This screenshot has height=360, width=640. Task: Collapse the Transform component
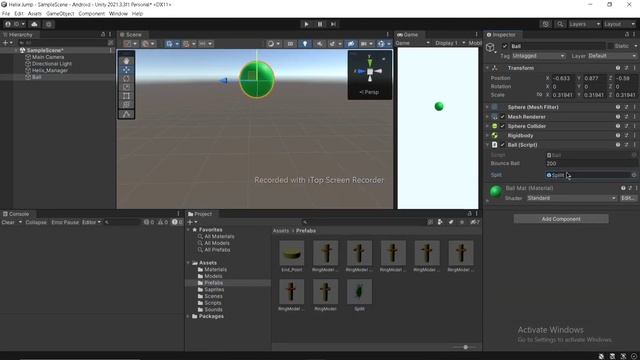click(x=487, y=68)
